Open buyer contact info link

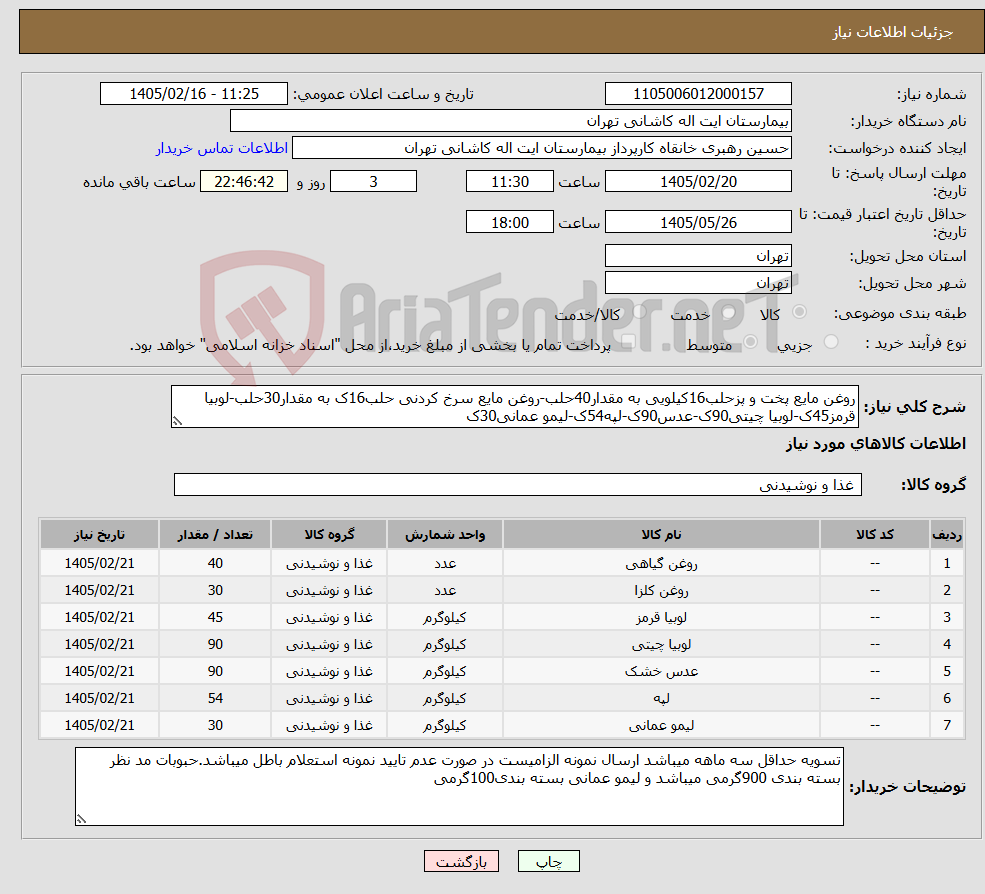(x=222, y=148)
